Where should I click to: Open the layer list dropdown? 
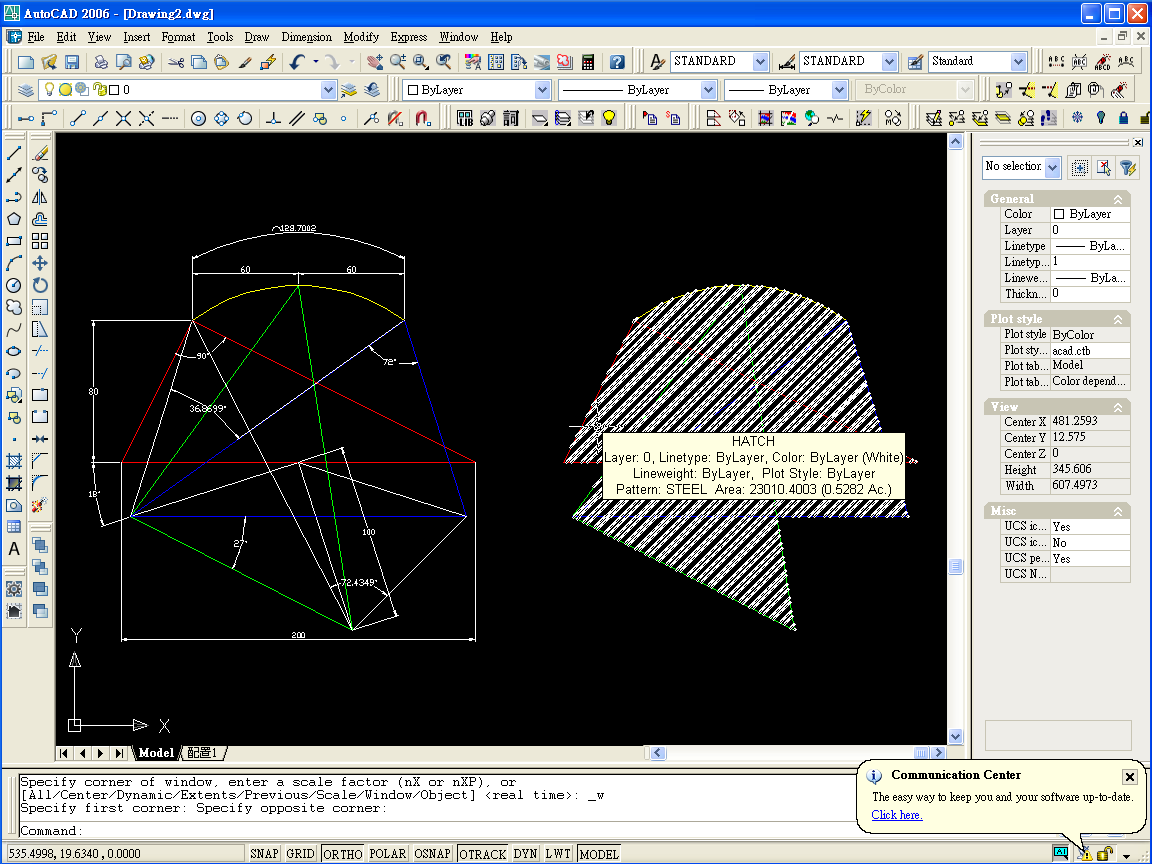click(328, 90)
